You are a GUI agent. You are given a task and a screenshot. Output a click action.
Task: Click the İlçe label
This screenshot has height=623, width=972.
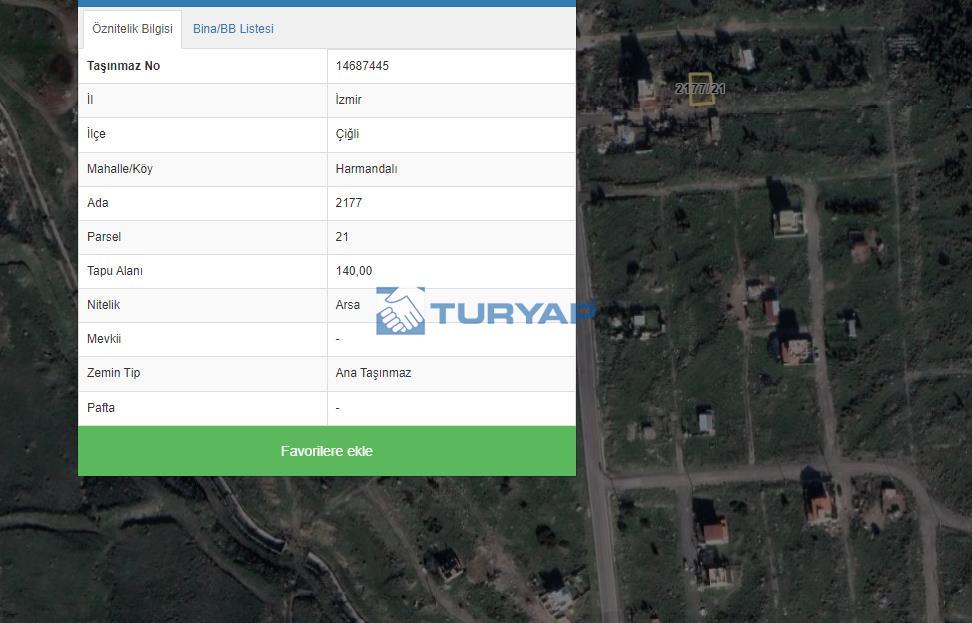point(96,134)
